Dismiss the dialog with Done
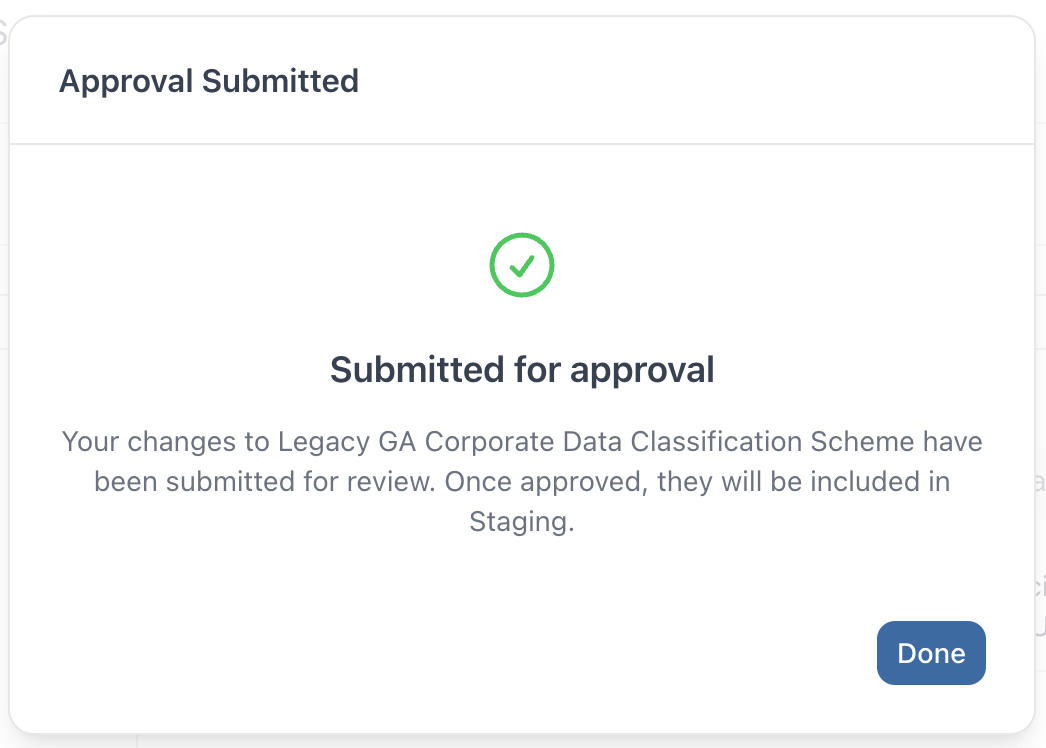The height and width of the screenshot is (748, 1046). 930,652
